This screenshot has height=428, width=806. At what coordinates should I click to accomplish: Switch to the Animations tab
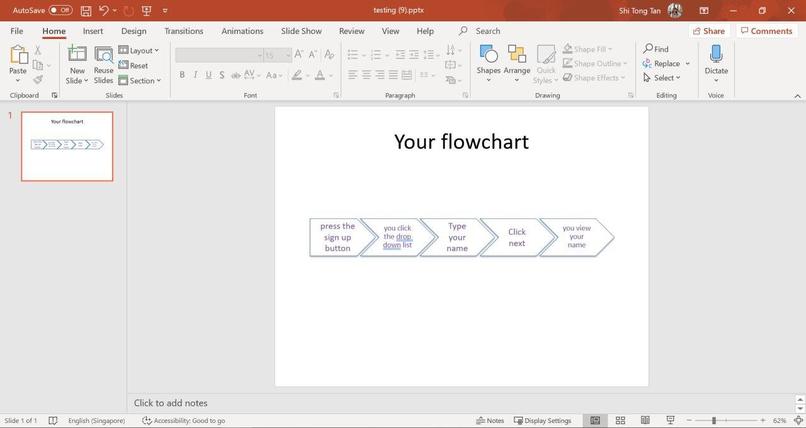tap(243, 31)
